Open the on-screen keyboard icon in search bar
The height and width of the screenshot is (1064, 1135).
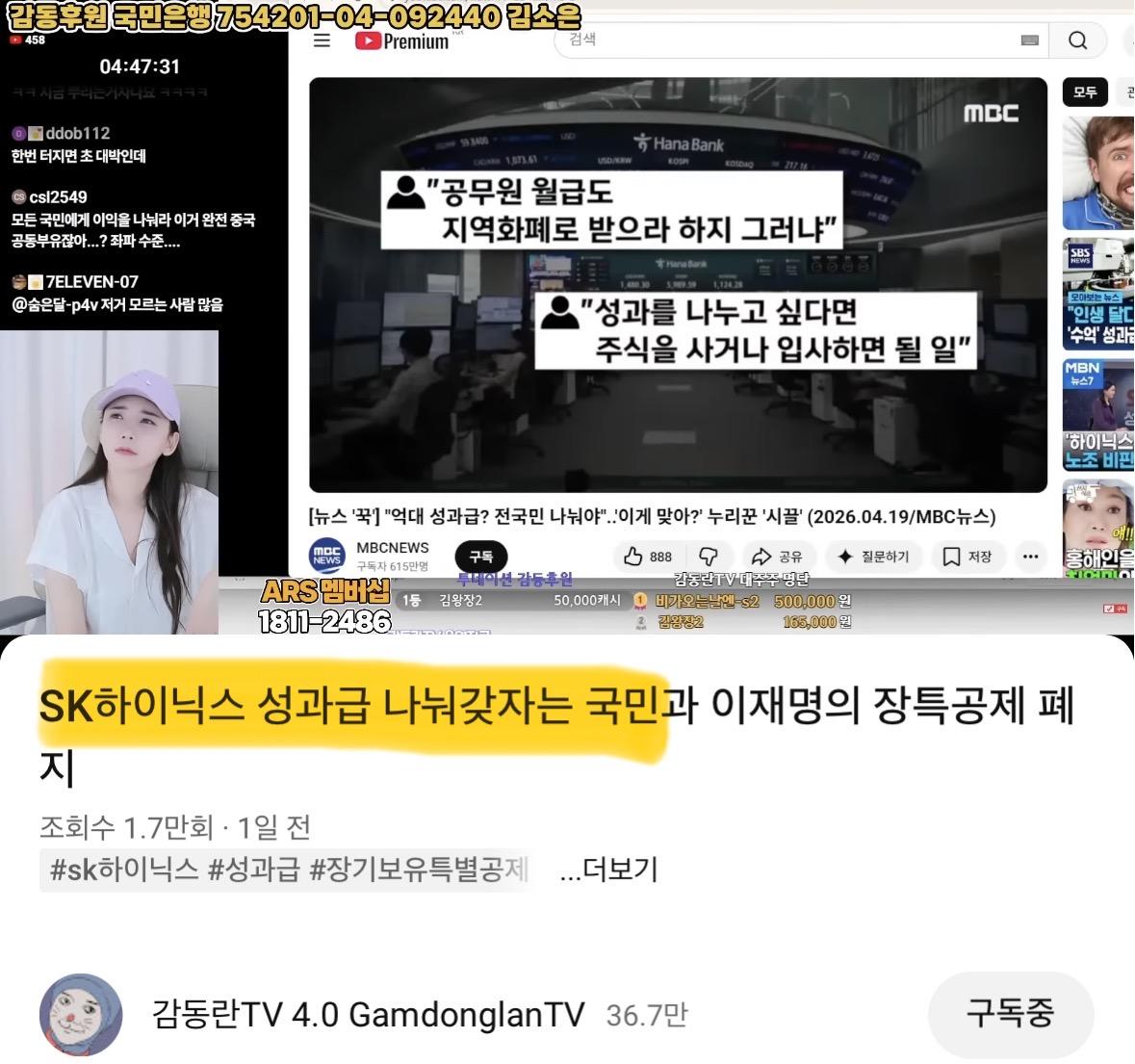click(1030, 40)
